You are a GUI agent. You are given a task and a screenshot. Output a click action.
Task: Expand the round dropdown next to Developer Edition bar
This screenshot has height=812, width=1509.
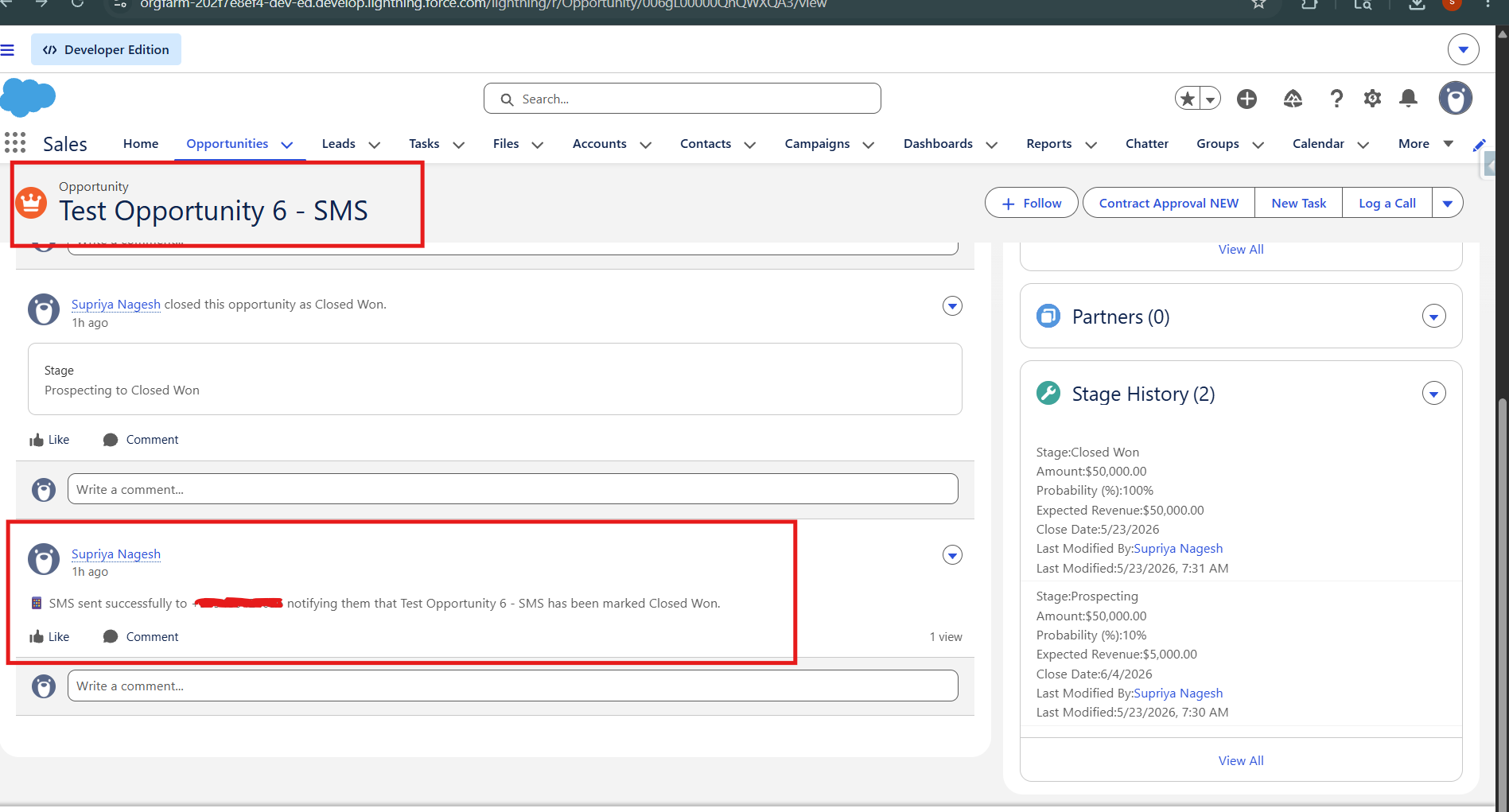(1463, 49)
